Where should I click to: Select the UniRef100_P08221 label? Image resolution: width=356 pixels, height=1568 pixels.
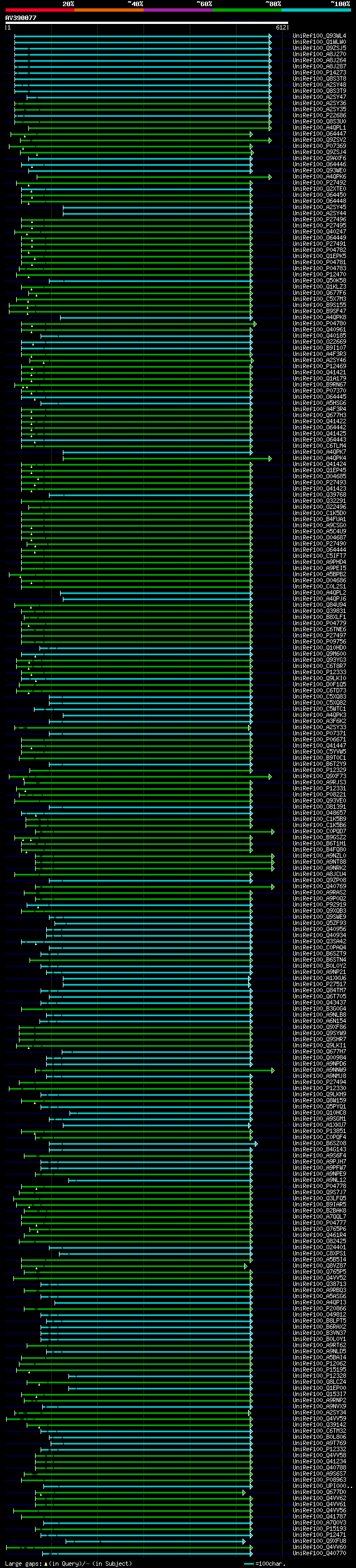319,794
